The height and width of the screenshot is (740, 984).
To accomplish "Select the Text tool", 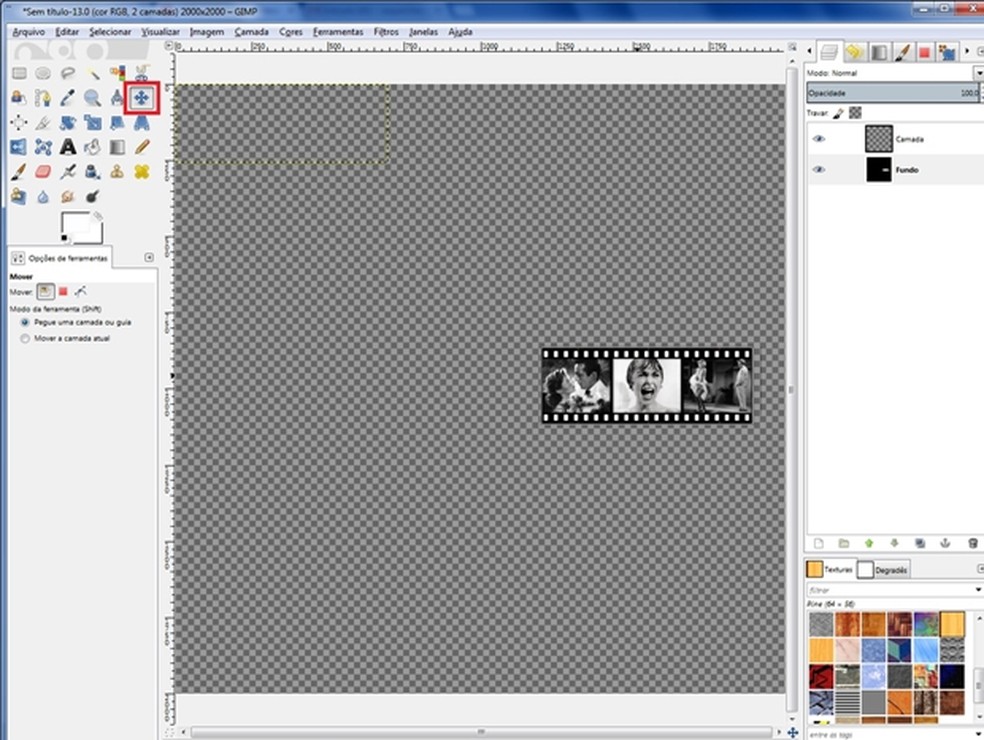I will tap(68, 147).
